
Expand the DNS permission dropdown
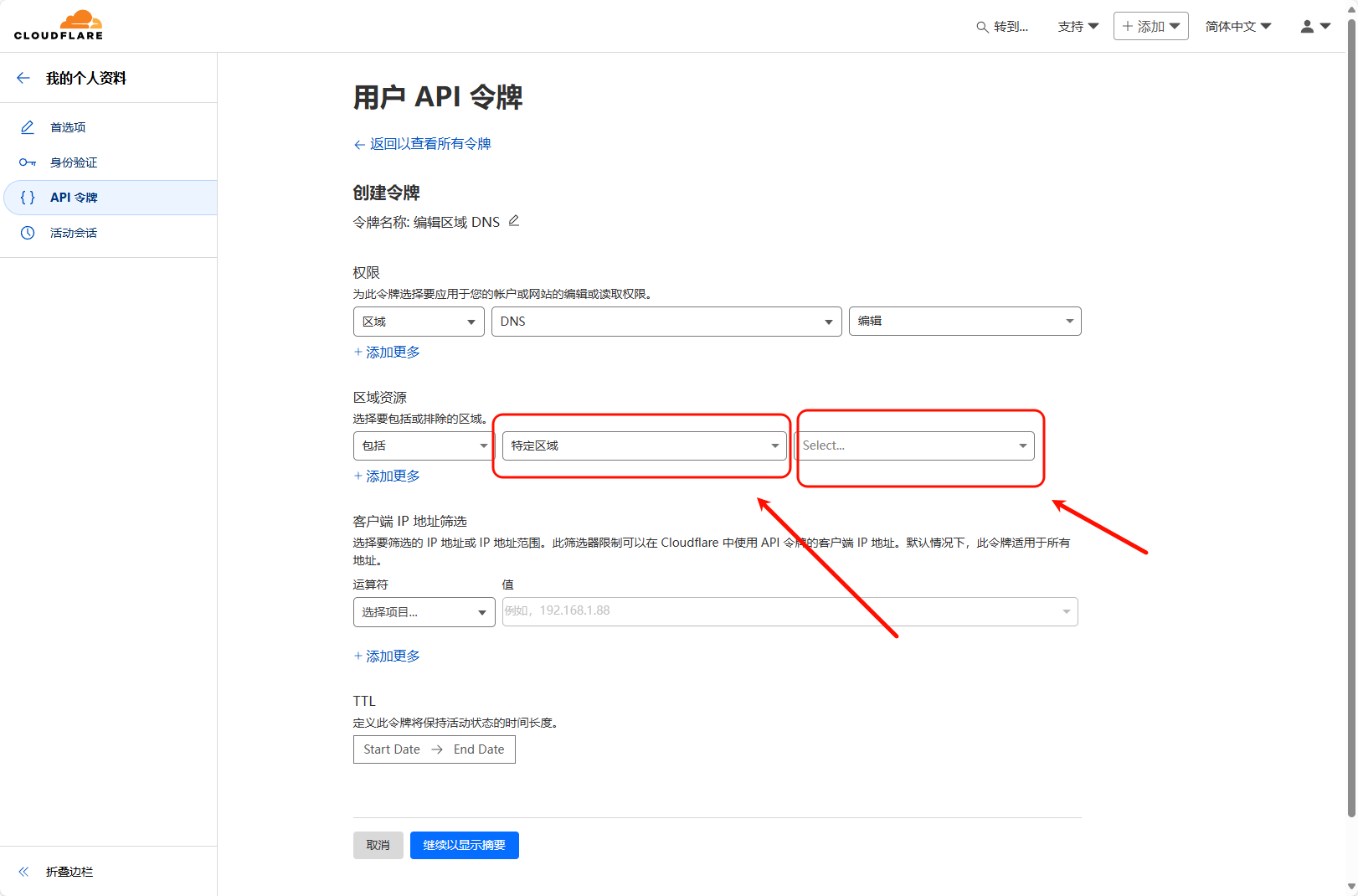coord(666,322)
